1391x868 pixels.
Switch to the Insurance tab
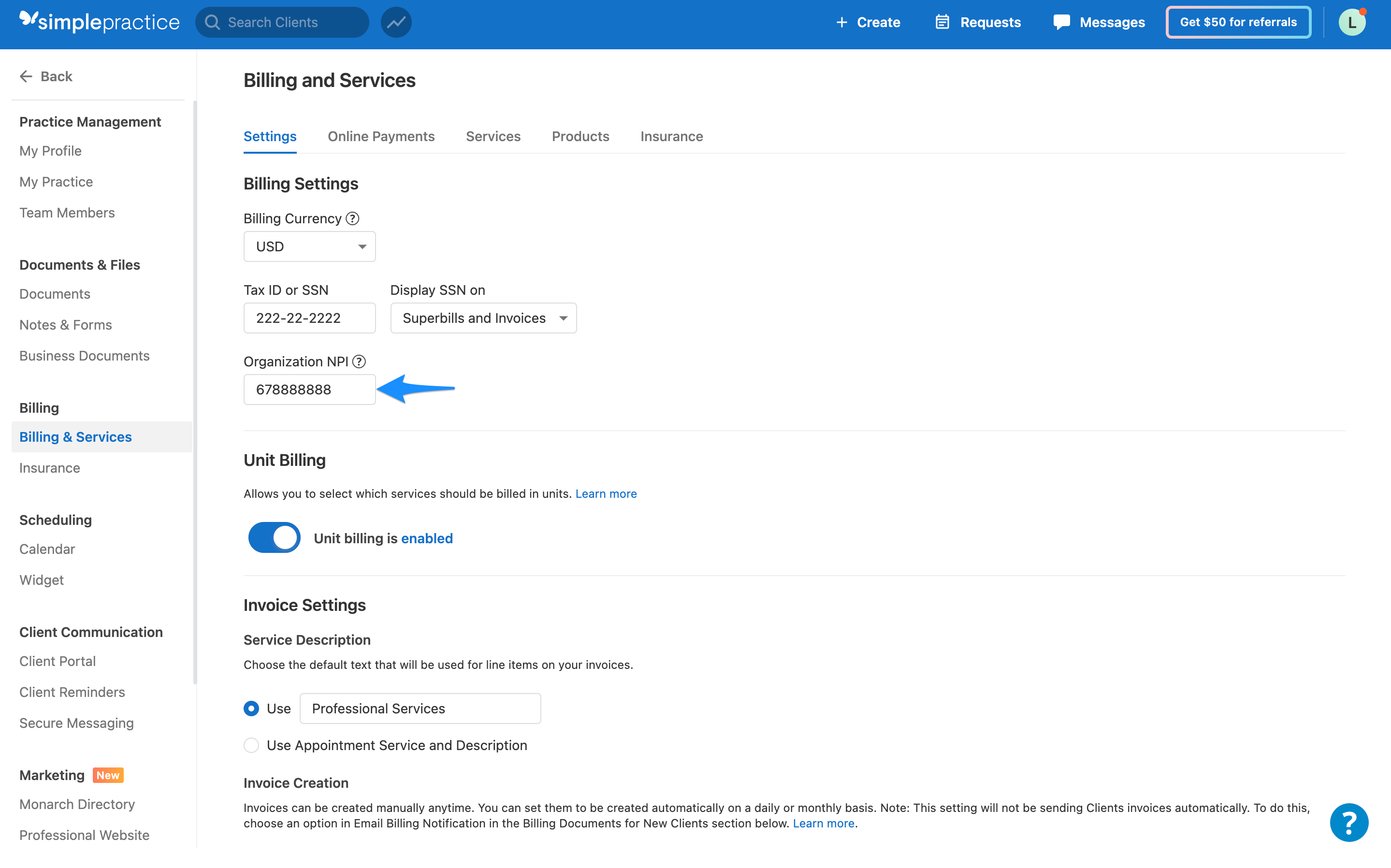point(672,136)
